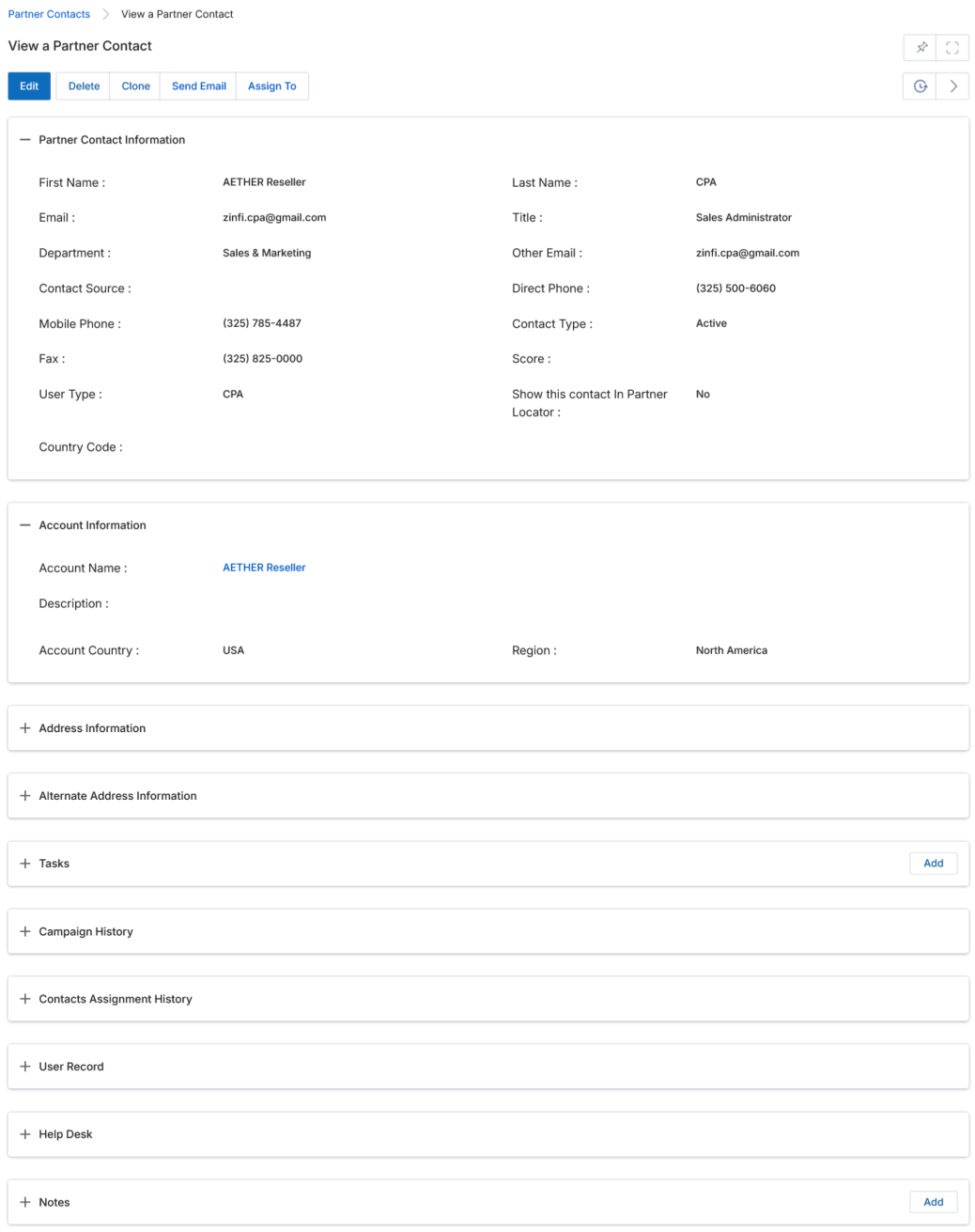Open the history clock icon

(x=921, y=86)
